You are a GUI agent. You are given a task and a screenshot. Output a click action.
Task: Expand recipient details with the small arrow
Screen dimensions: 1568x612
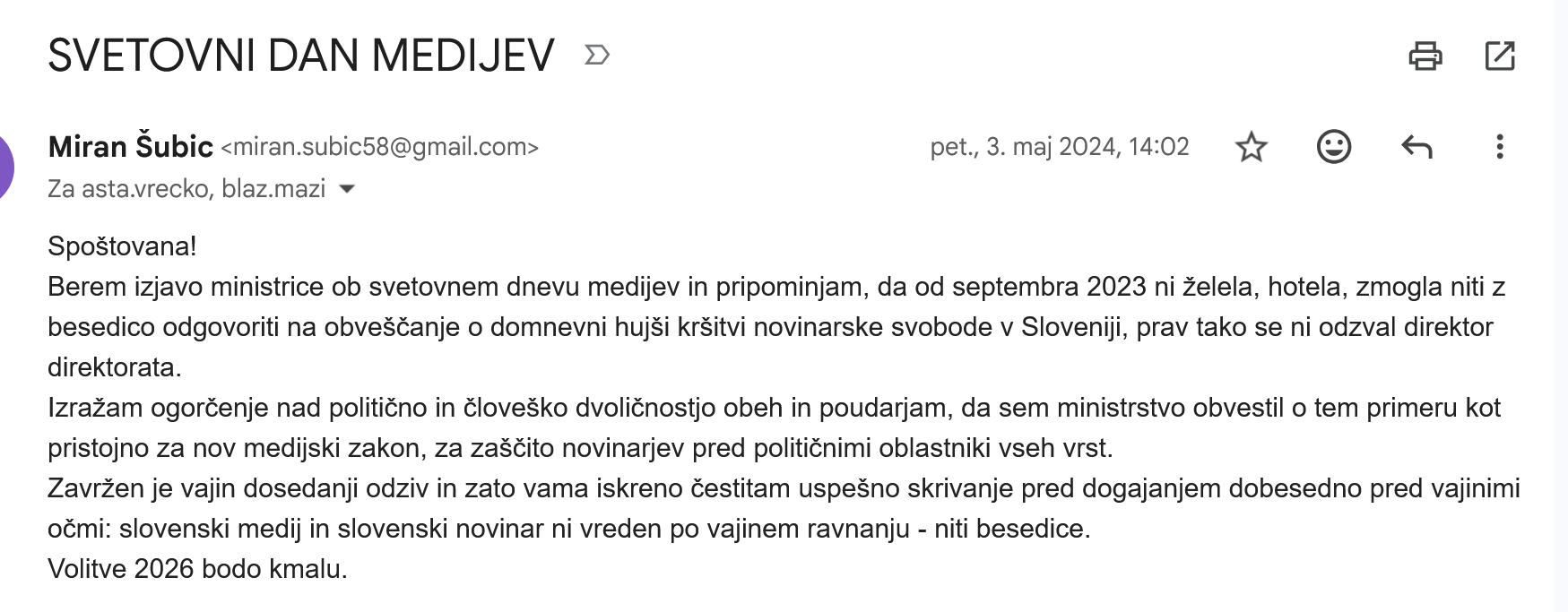(346, 189)
